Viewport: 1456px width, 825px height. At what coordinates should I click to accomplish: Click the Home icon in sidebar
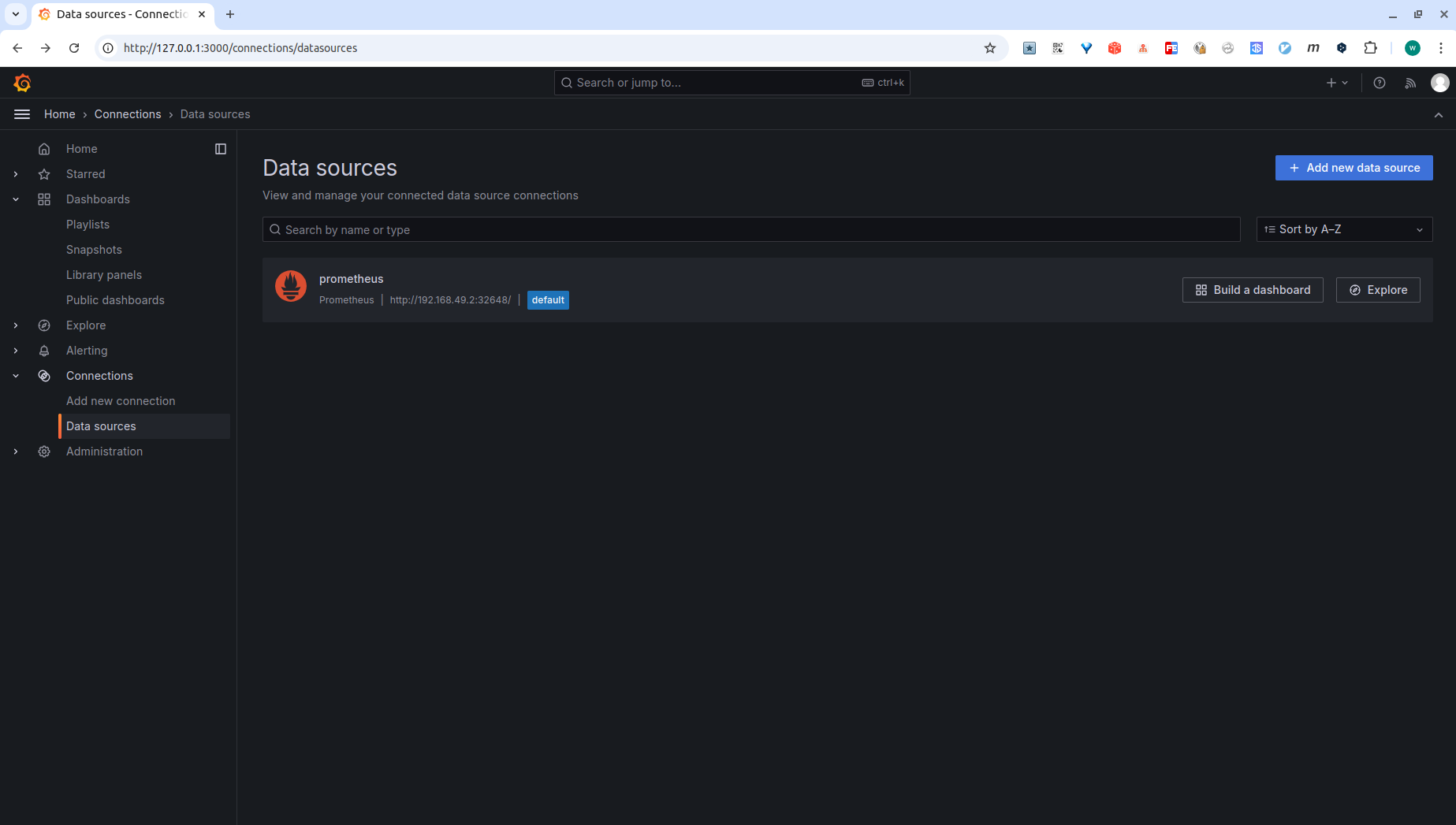click(44, 149)
